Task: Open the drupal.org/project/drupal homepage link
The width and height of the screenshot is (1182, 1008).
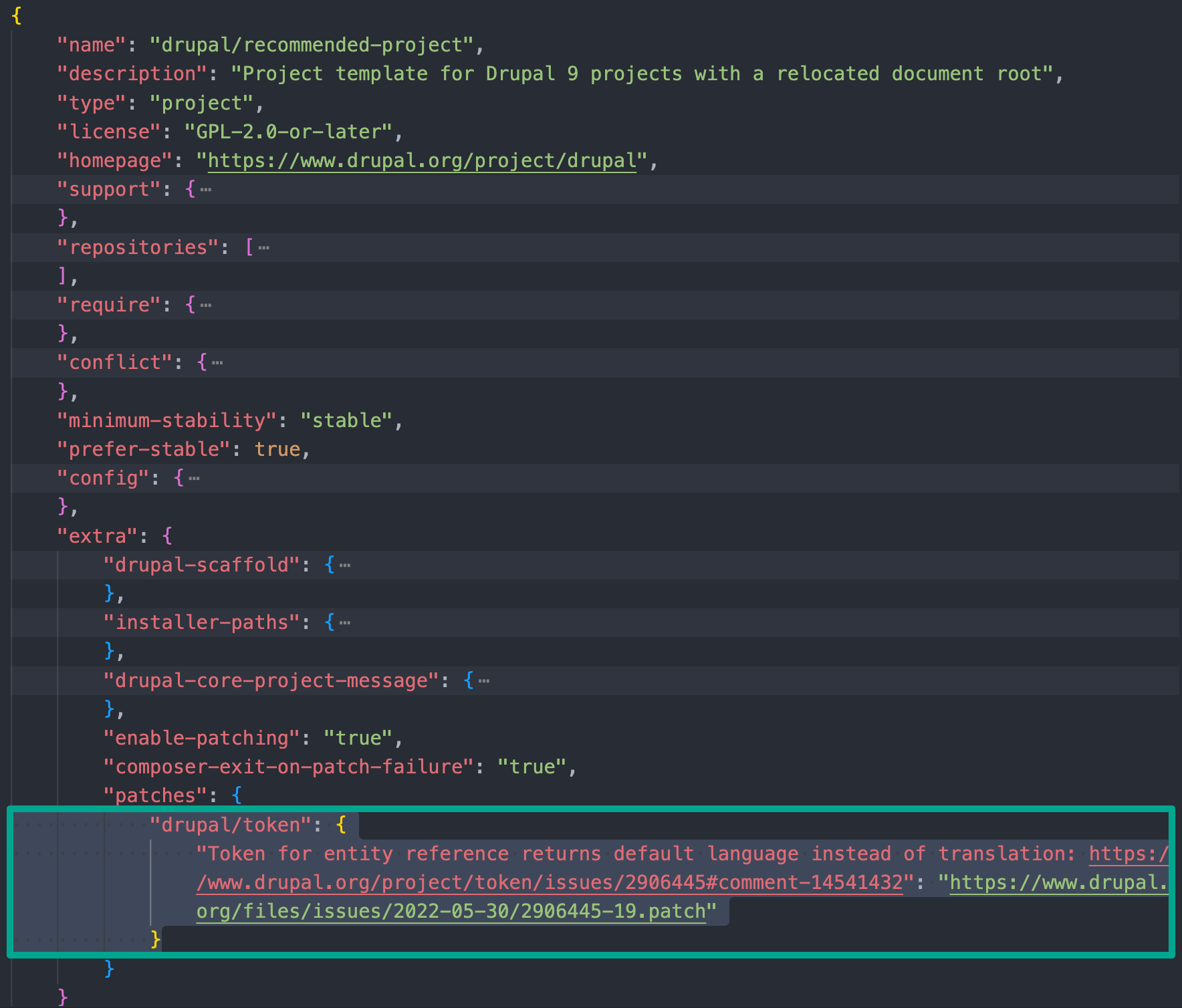Action: click(422, 161)
